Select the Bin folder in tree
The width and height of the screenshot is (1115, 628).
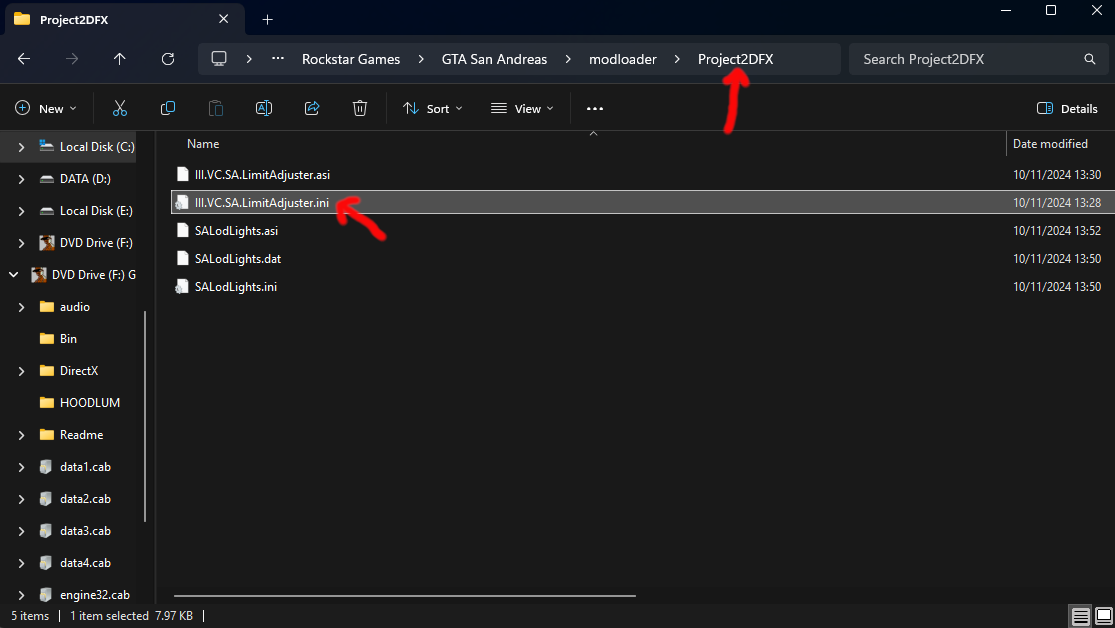tap(68, 339)
